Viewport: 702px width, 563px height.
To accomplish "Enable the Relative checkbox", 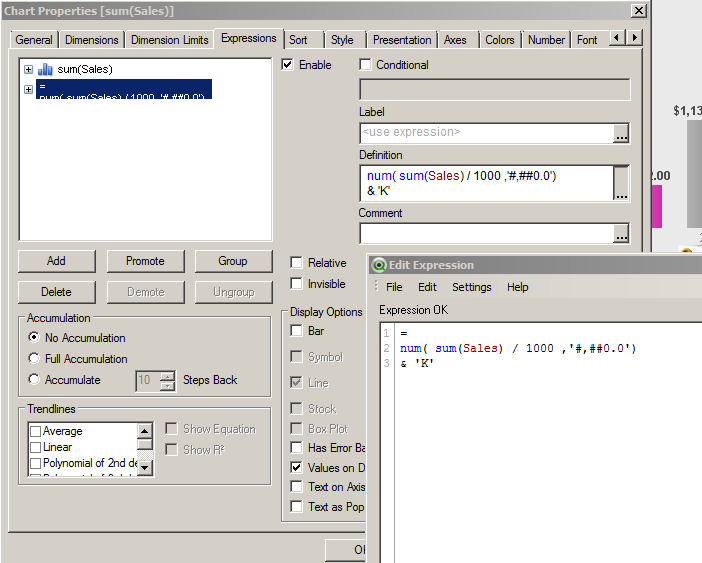I will coord(296,263).
